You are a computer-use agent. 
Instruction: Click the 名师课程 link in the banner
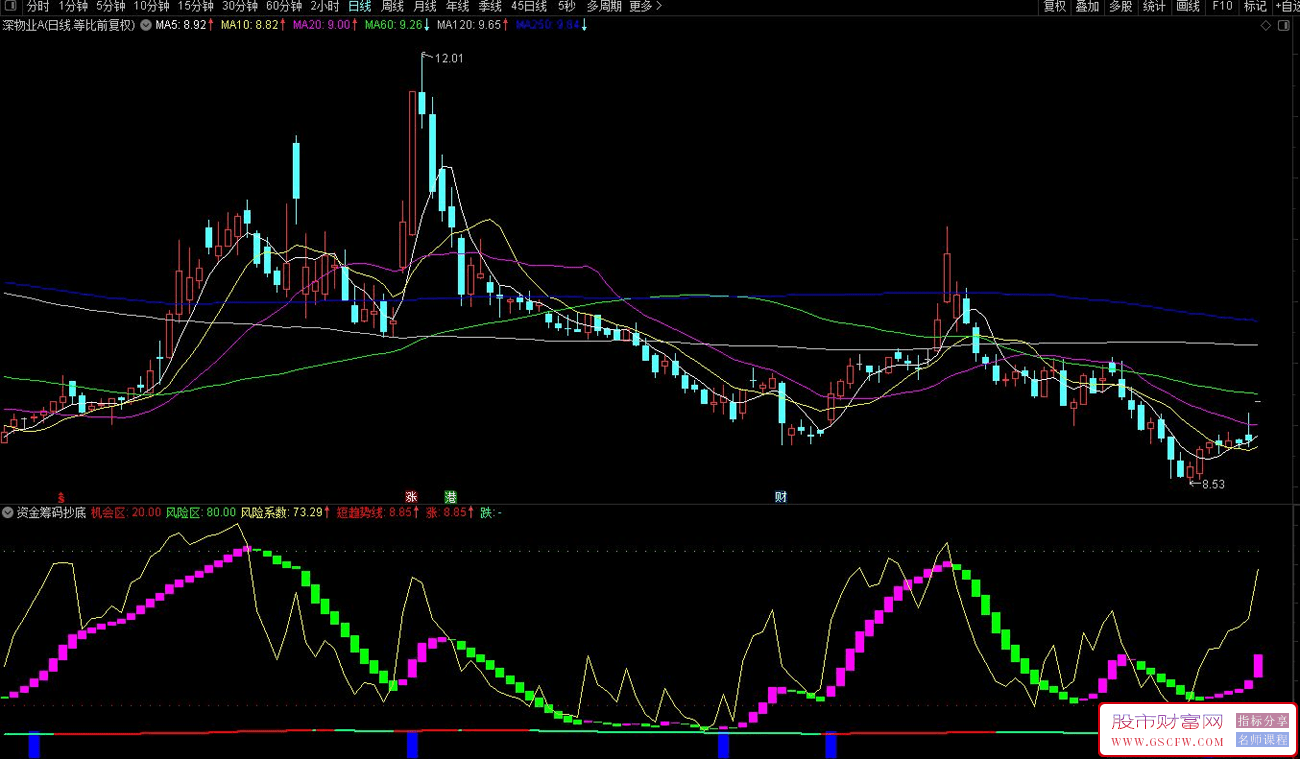tap(1263, 740)
